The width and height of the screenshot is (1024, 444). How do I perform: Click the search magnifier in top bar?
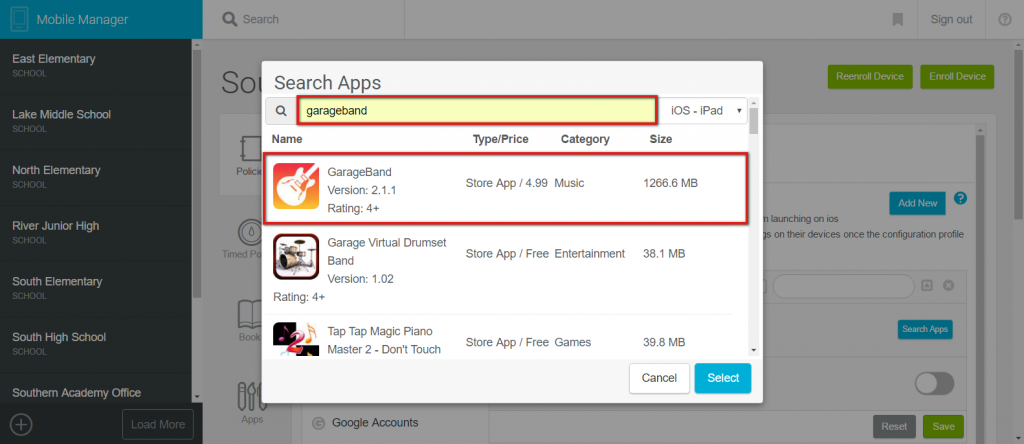point(229,19)
